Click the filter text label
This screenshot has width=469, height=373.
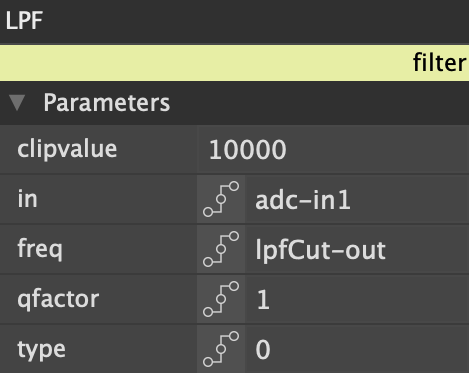click(439, 62)
